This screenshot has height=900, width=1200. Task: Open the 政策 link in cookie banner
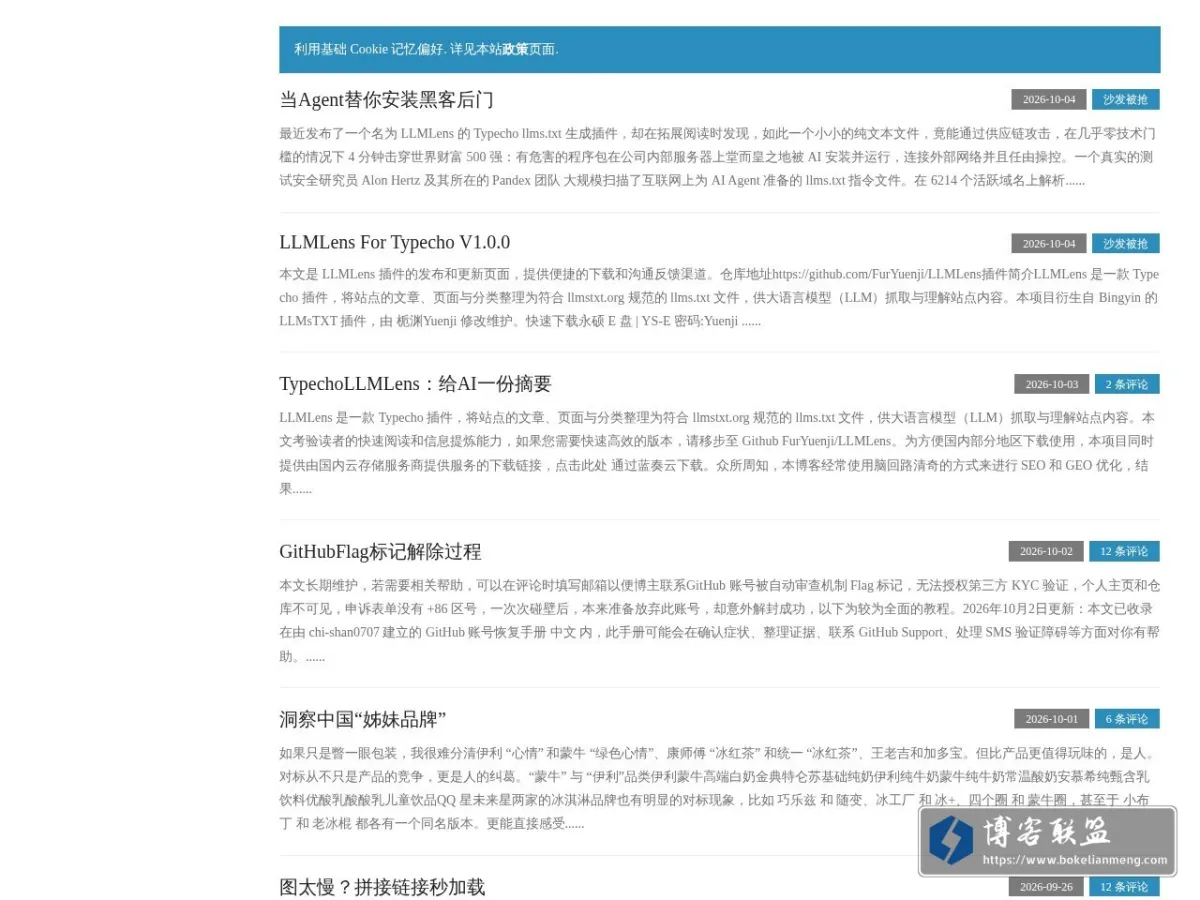click(515, 49)
